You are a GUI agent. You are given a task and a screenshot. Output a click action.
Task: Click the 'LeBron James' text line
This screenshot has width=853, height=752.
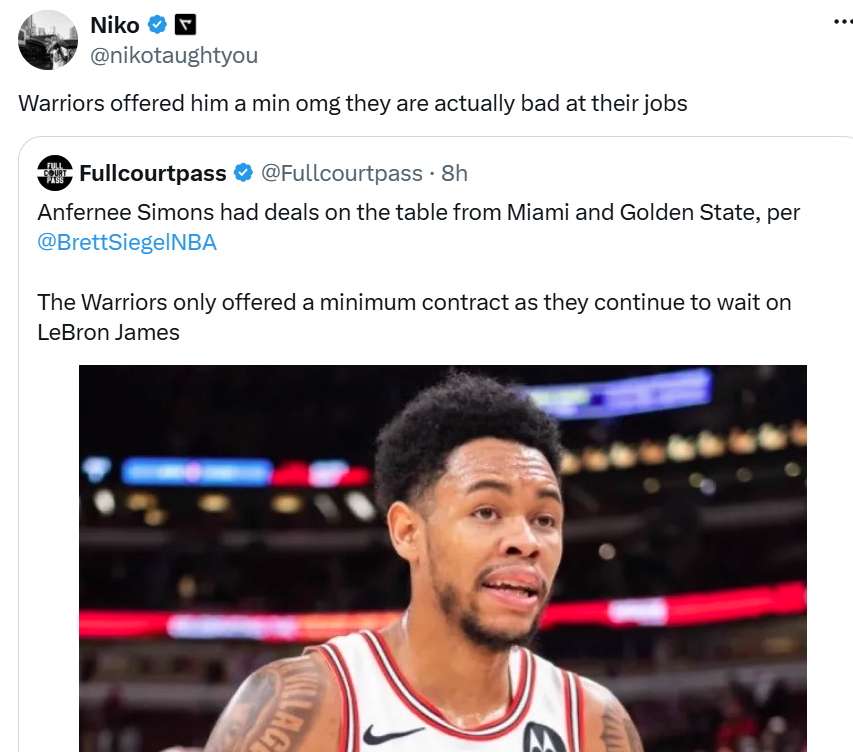108,332
